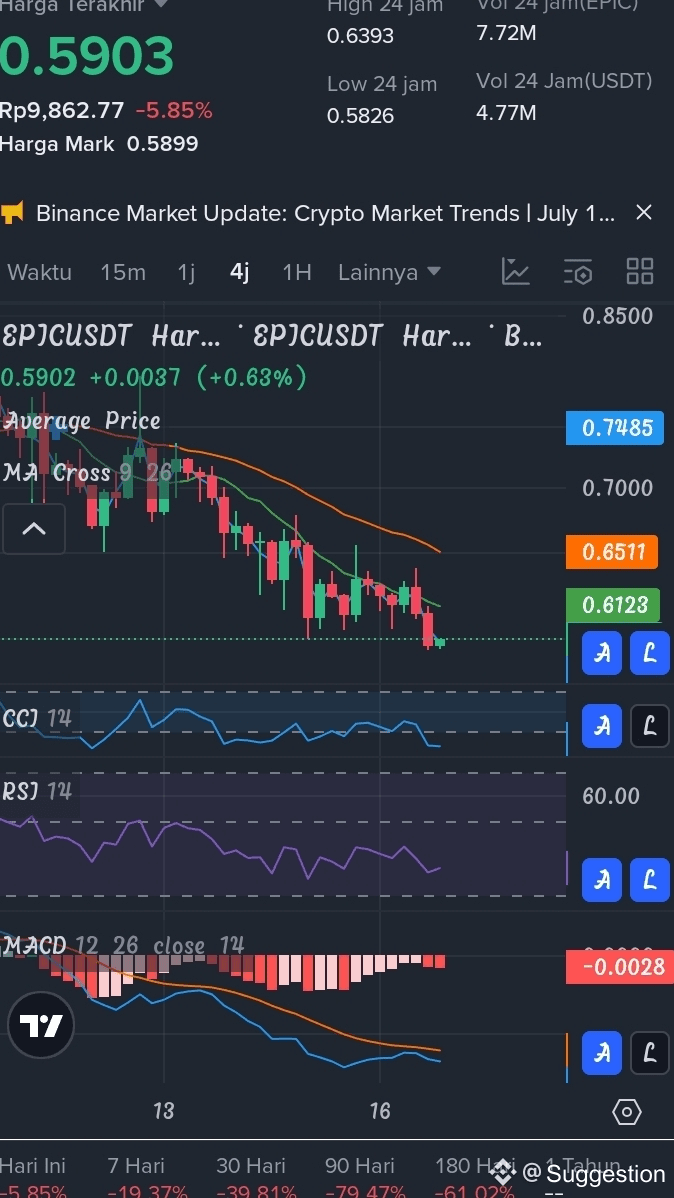
Task: Select the Waktu chart view
Action: pos(39,272)
